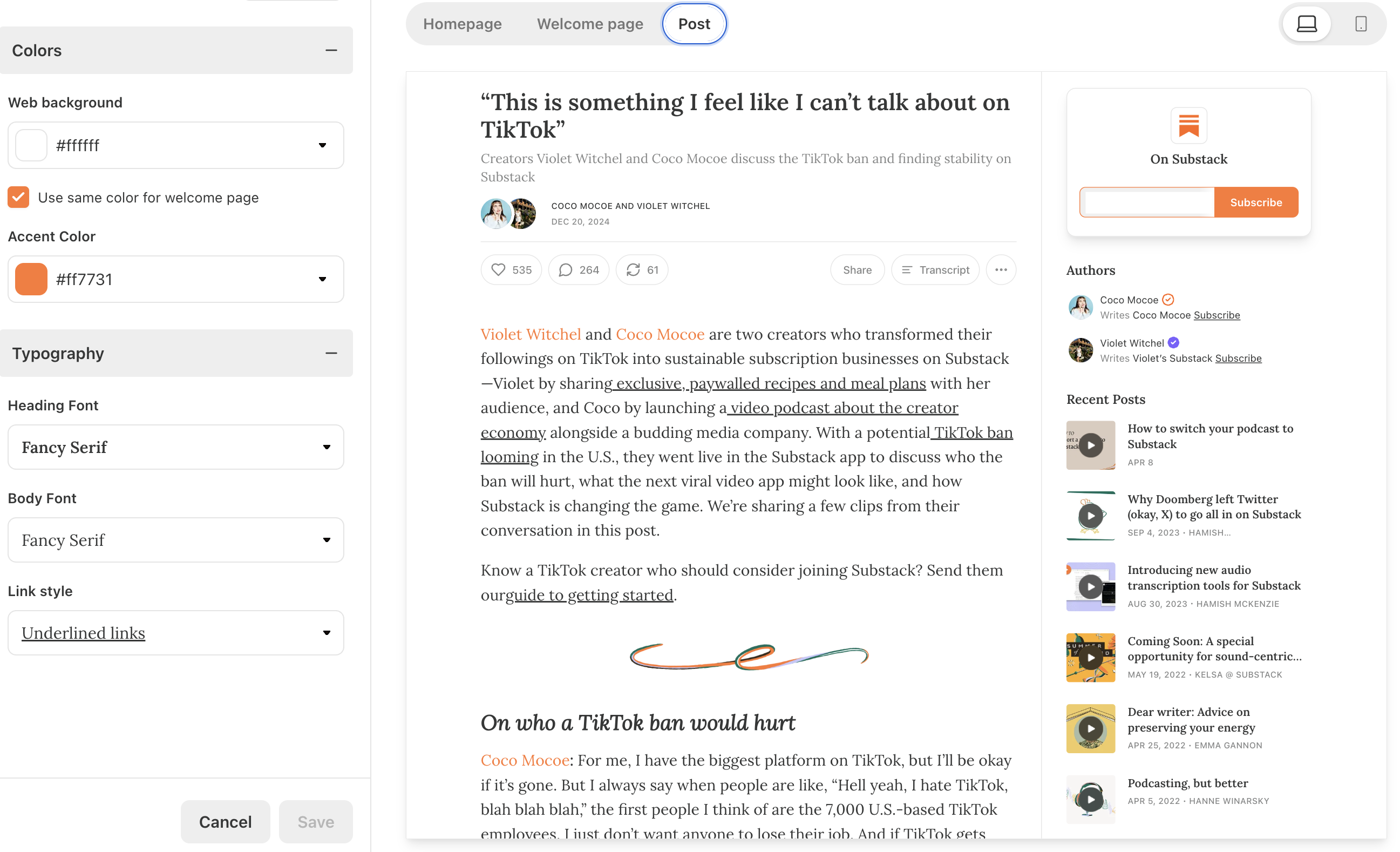Image resolution: width=1400 pixels, height=852 pixels.
Task: Switch to mobile preview icon
Action: tap(1360, 24)
